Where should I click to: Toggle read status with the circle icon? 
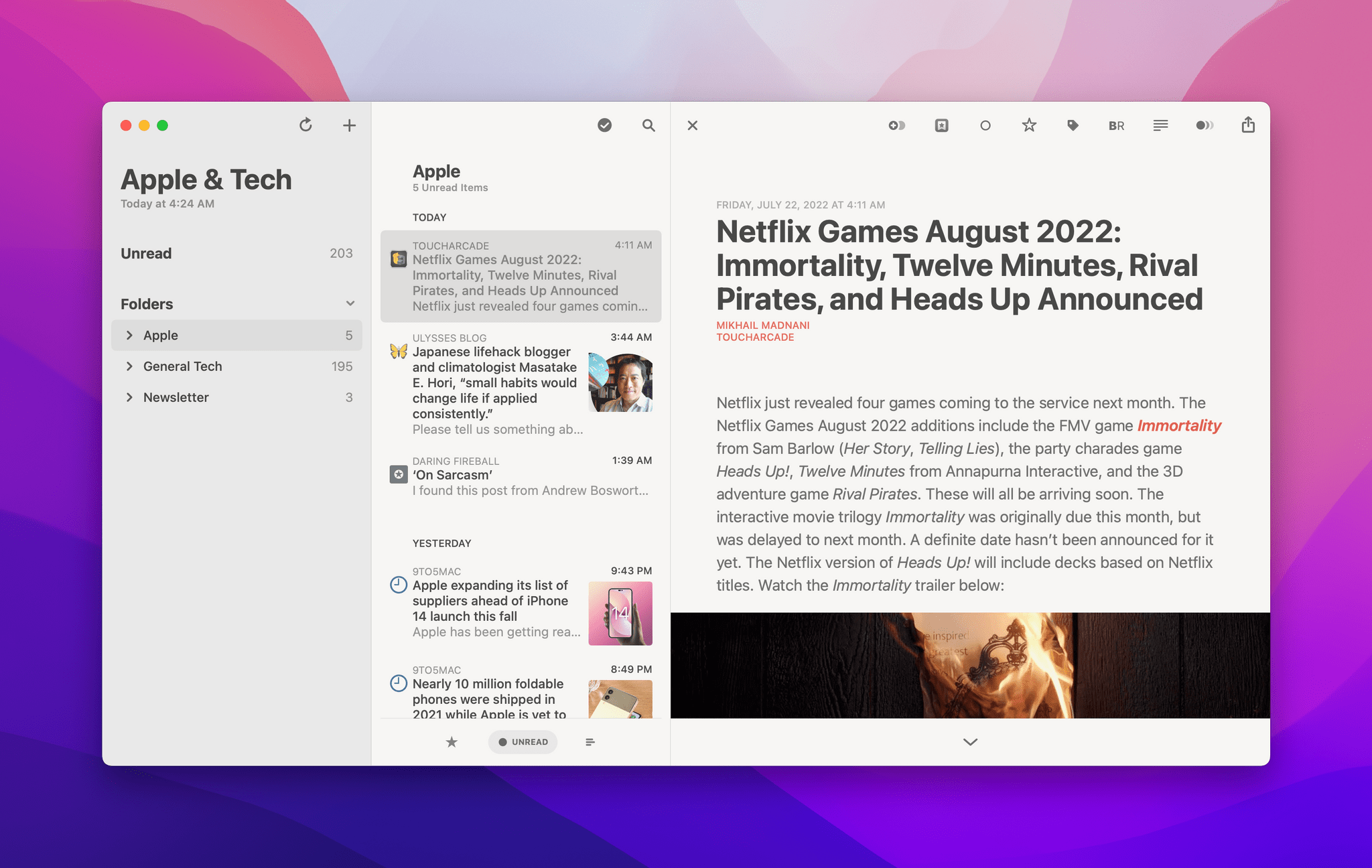point(985,125)
